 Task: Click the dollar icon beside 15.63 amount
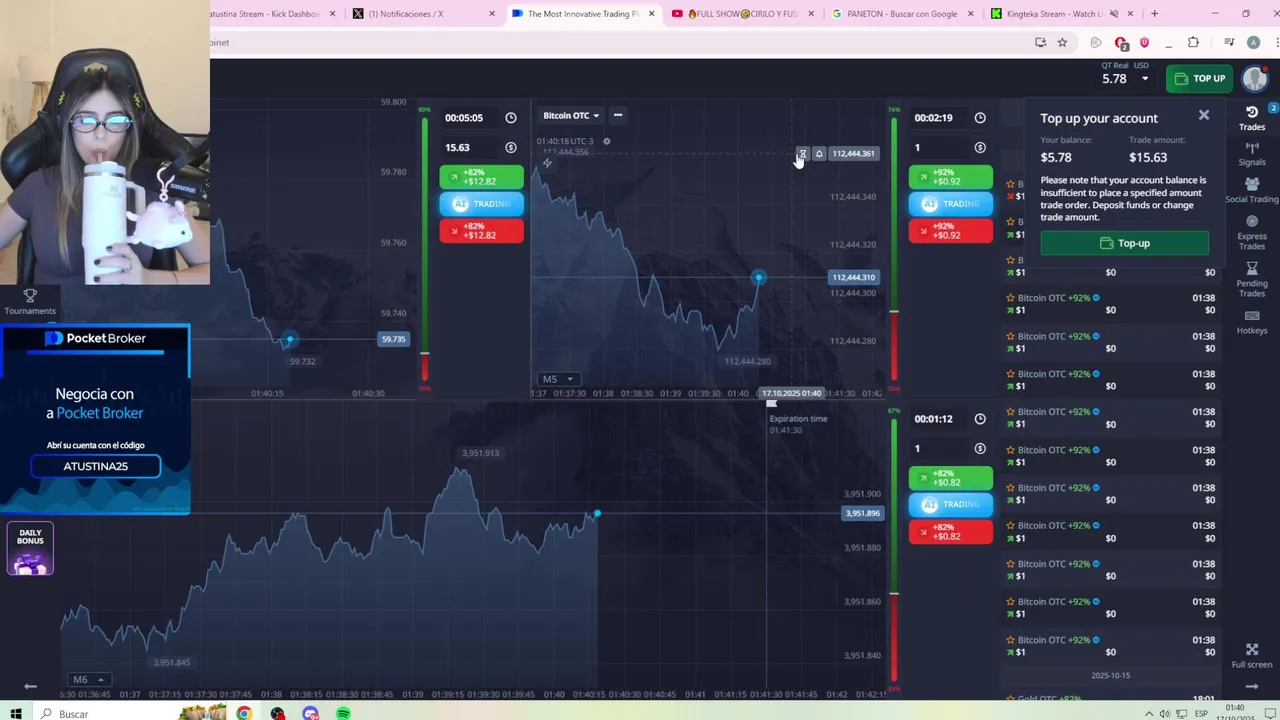coord(511,148)
